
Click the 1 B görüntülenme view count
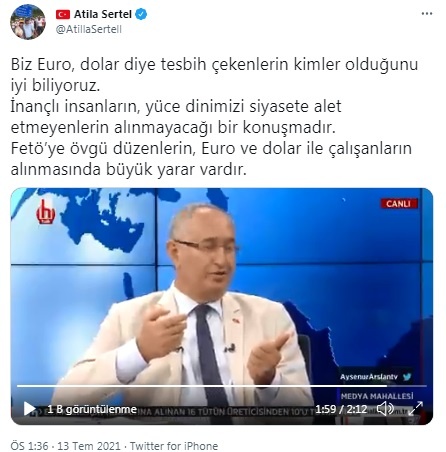click(92, 409)
